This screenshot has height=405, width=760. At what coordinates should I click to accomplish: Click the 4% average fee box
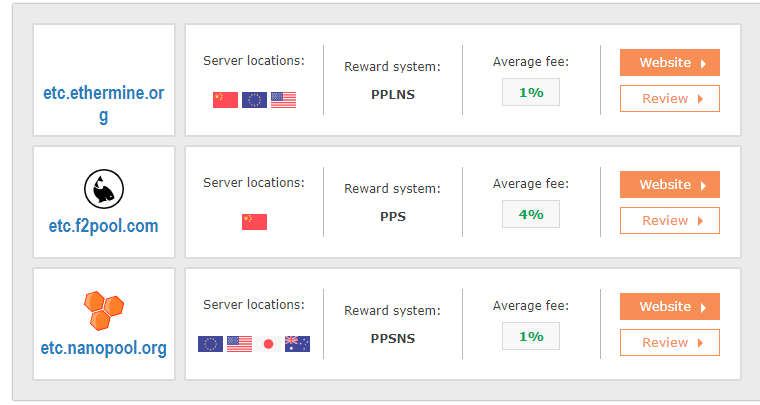point(531,214)
